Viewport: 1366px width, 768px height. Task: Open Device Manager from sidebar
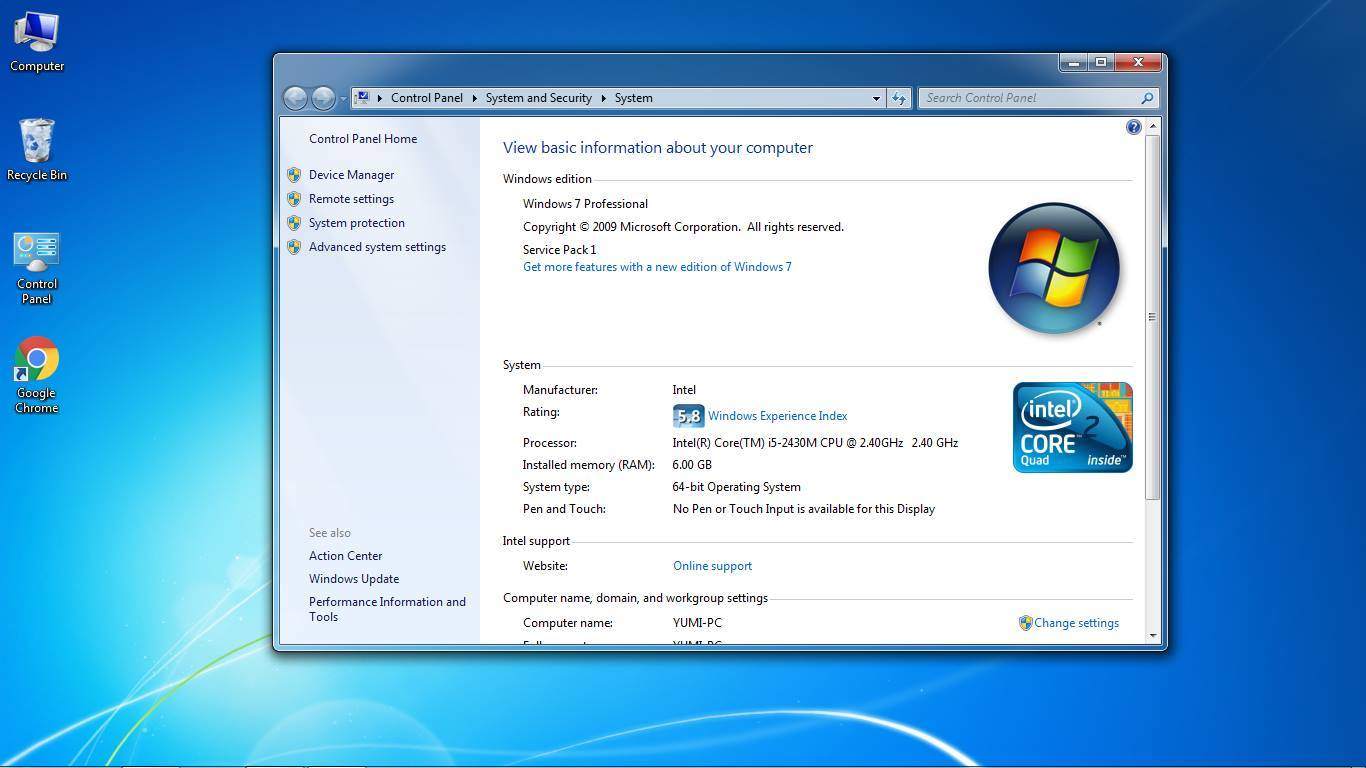351,175
